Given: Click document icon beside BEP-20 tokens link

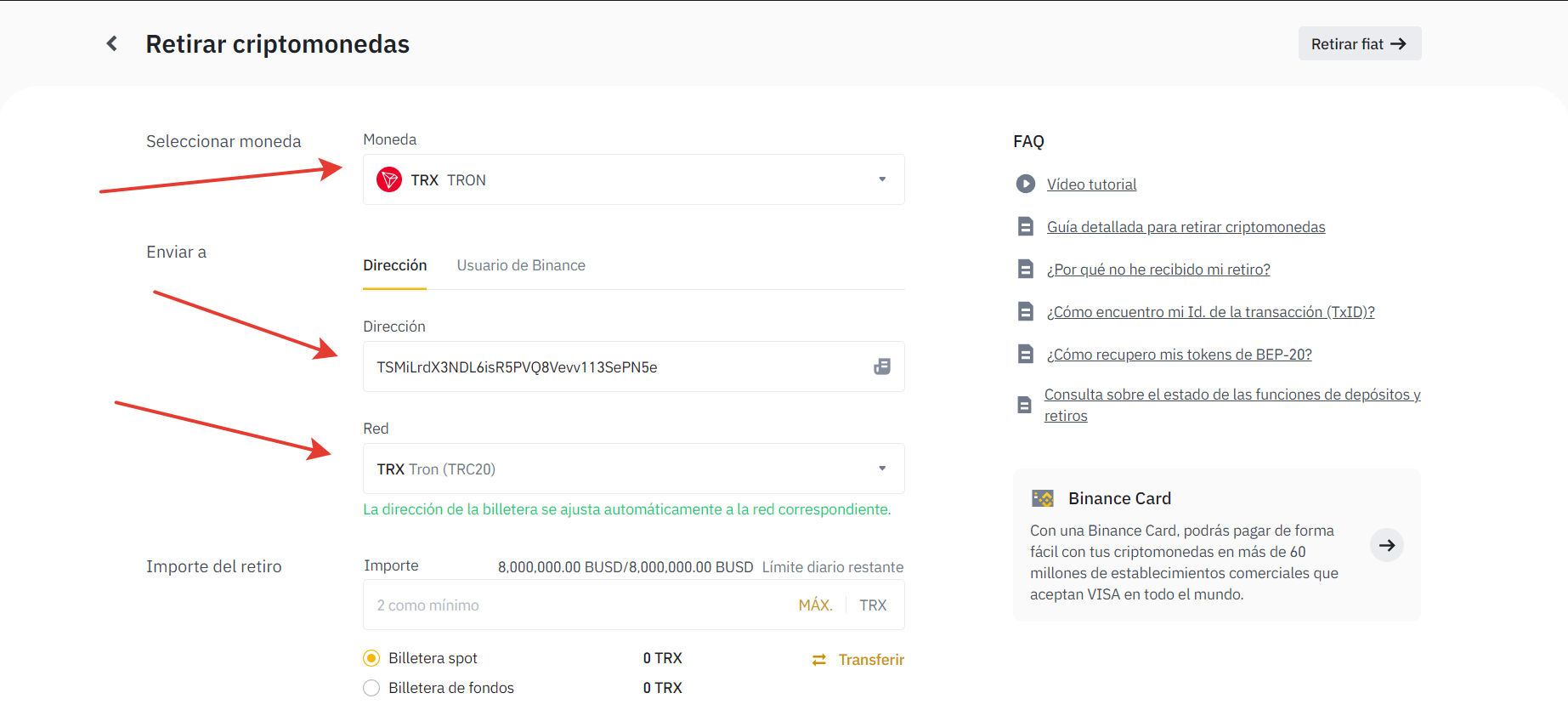Looking at the screenshot, I should [1026, 354].
